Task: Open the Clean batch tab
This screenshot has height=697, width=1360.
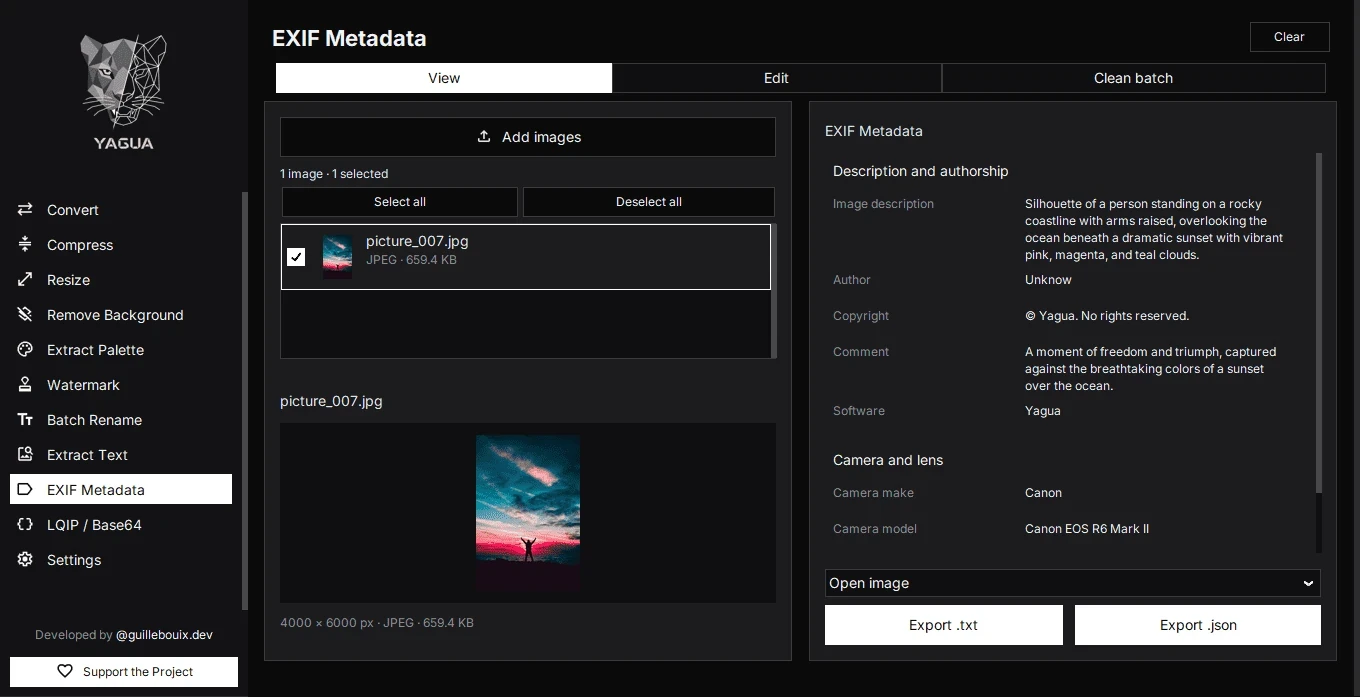Action: (1133, 78)
